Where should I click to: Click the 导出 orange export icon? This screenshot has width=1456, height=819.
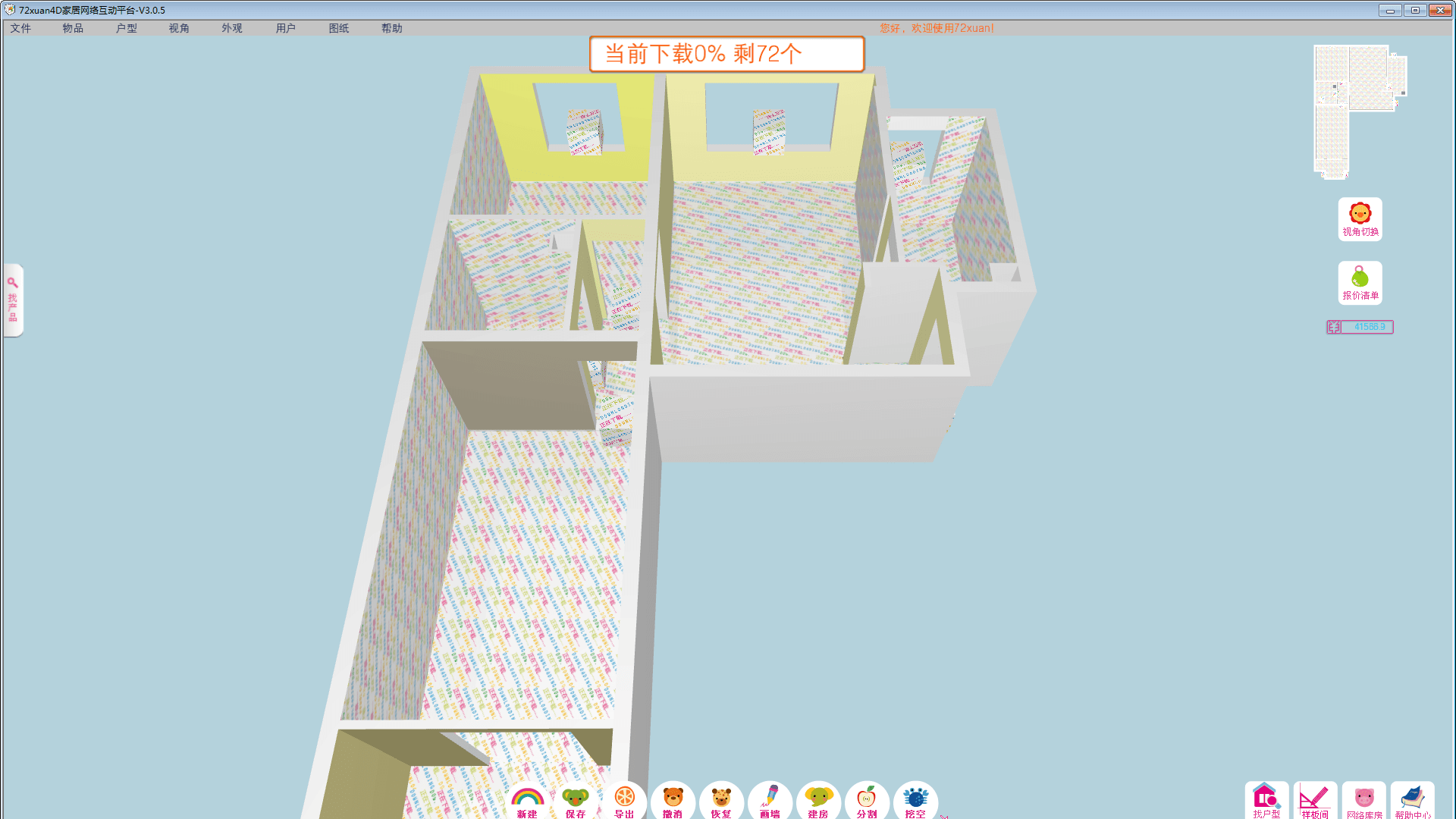pyautogui.click(x=624, y=801)
